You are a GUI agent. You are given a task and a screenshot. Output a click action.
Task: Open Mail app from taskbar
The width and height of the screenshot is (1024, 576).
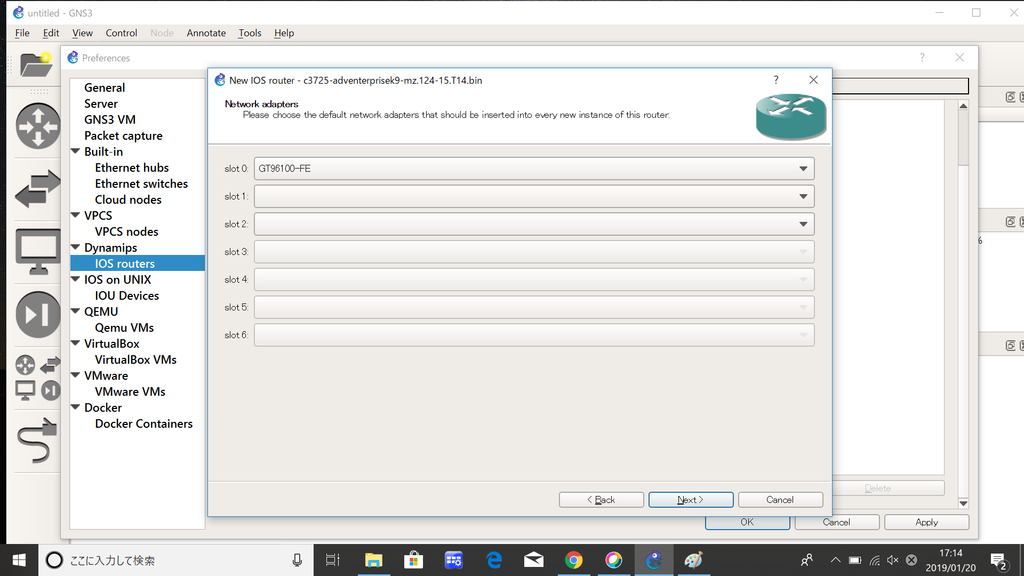[534, 560]
